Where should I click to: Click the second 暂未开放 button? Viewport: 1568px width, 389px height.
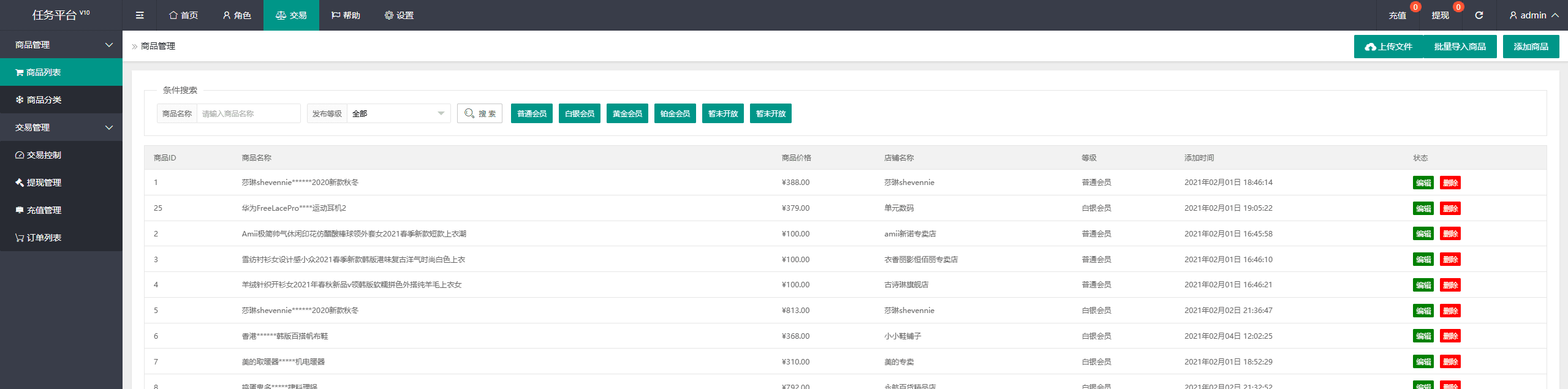click(771, 113)
